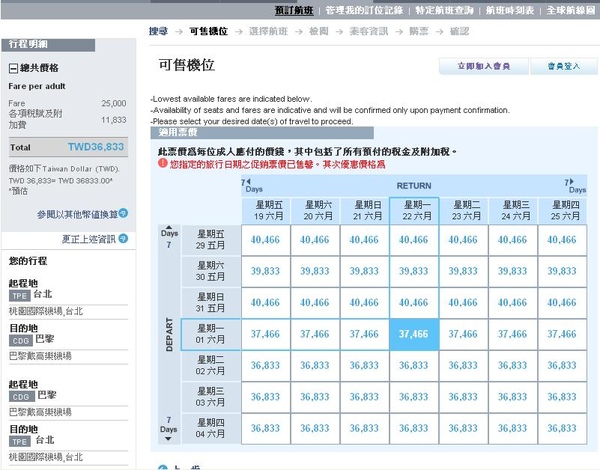The image size is (600, 470).
Task: Show later 7 days of departure dates
Action: (x=168, y=439)
